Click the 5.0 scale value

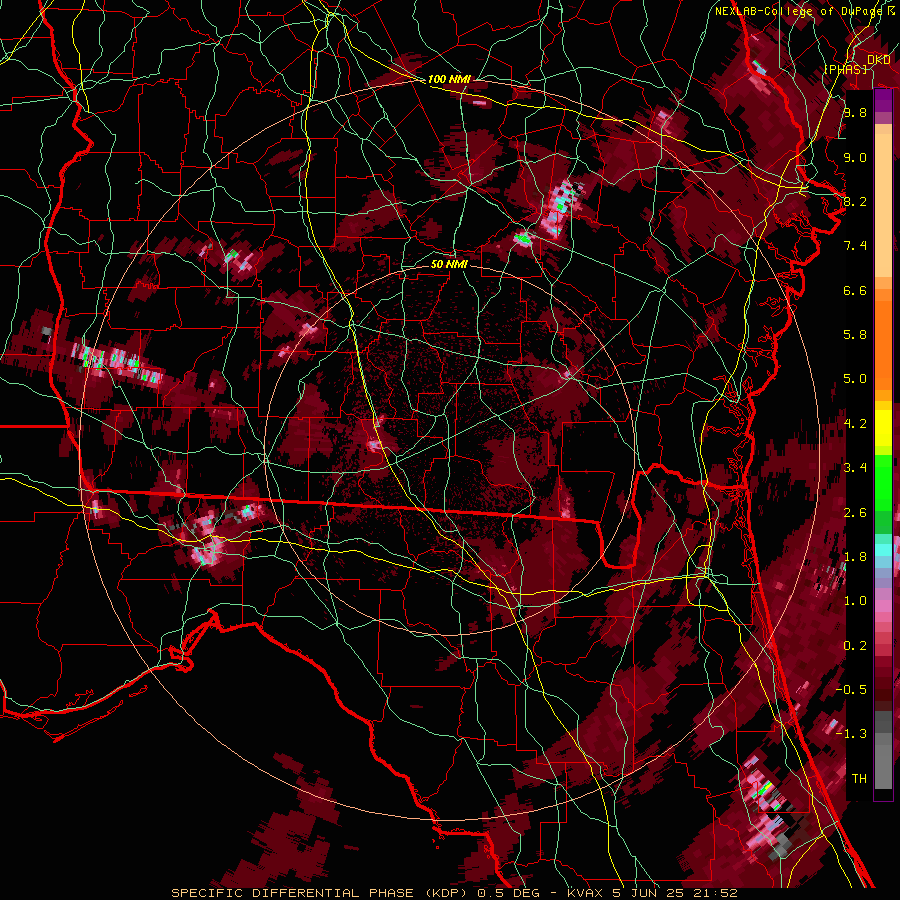pyautogui.click(x=855, y=379)
